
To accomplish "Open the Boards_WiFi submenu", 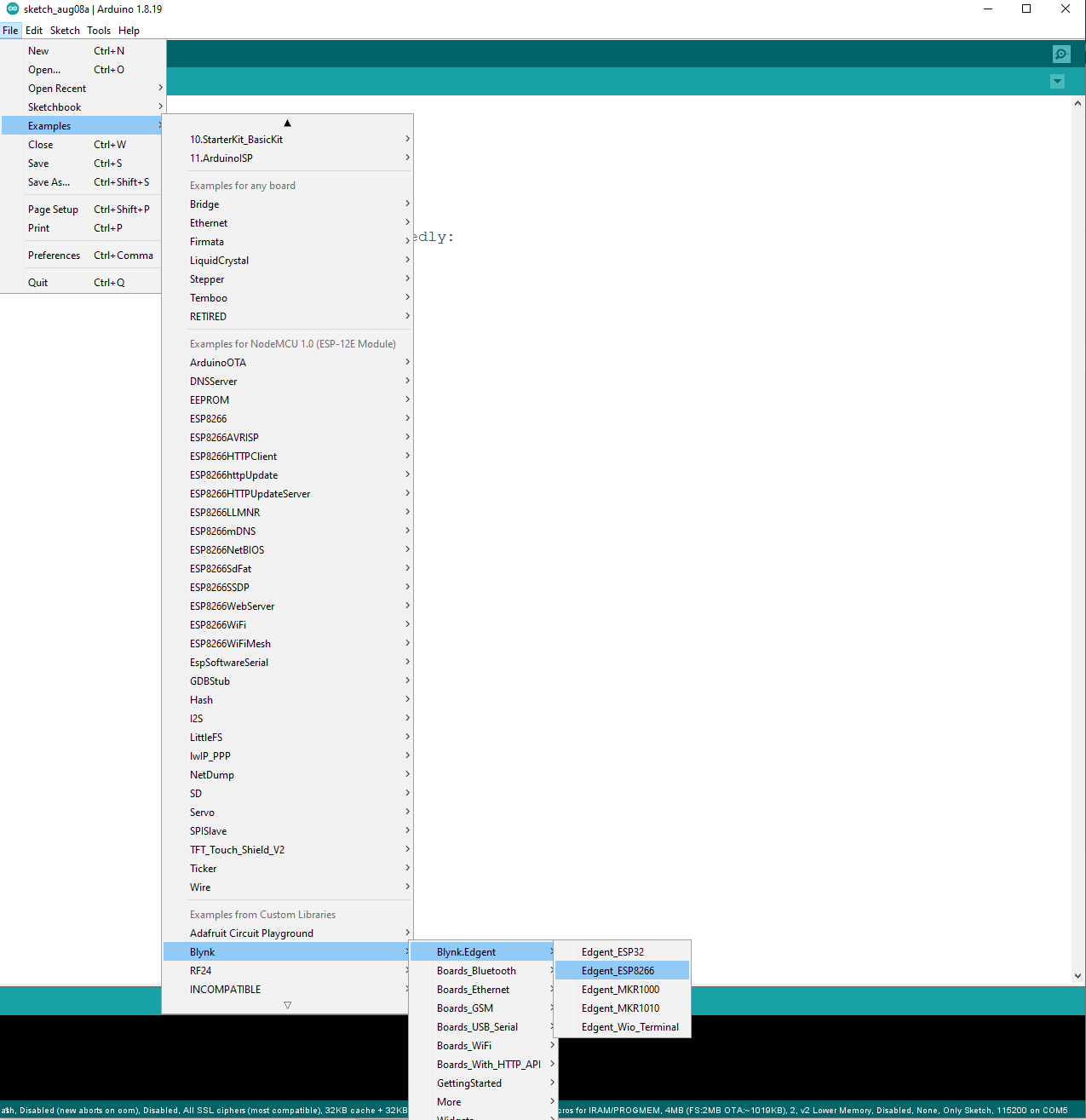I will (483, 1046).
